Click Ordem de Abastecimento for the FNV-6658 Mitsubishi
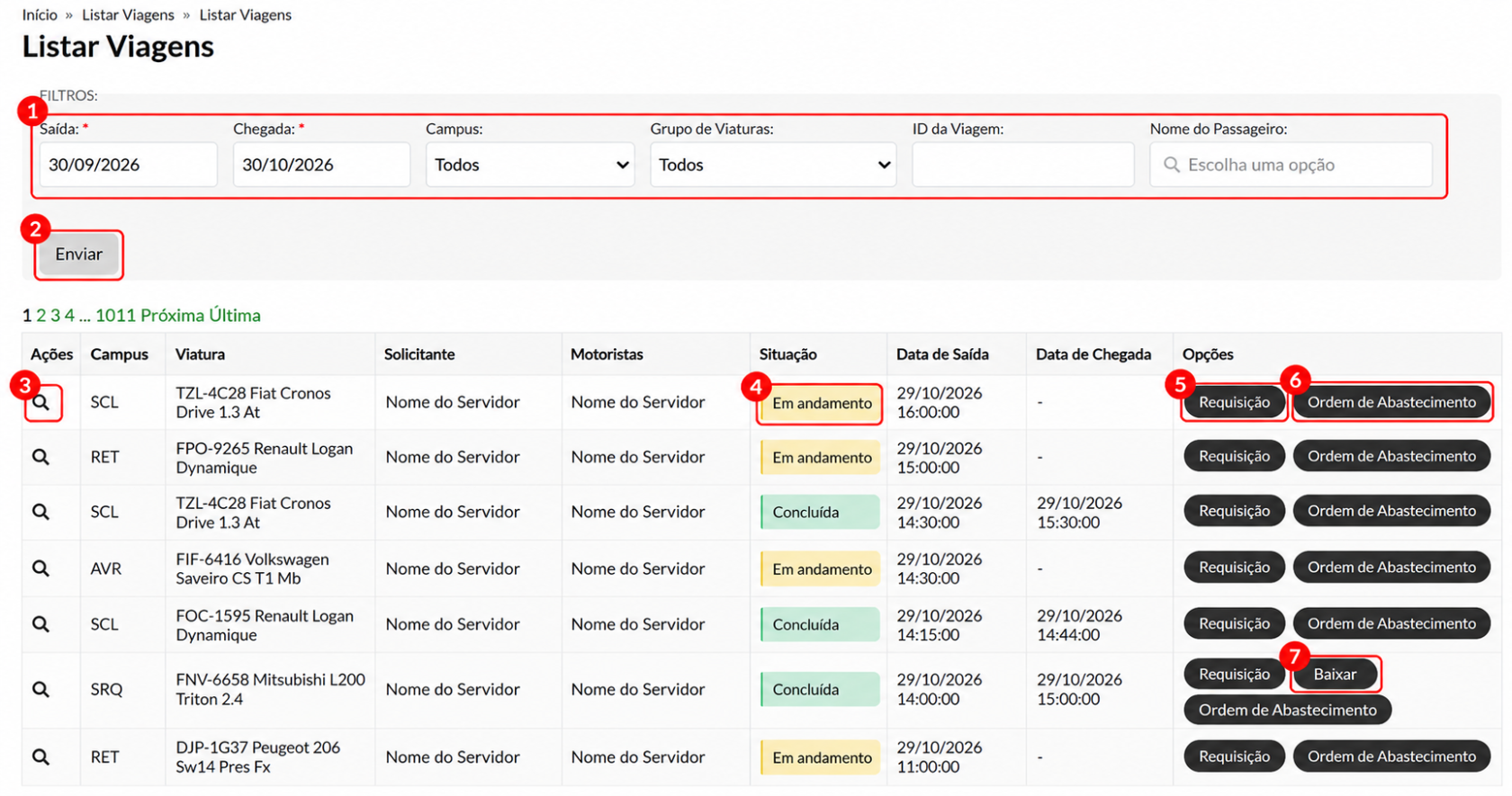 1287,710
